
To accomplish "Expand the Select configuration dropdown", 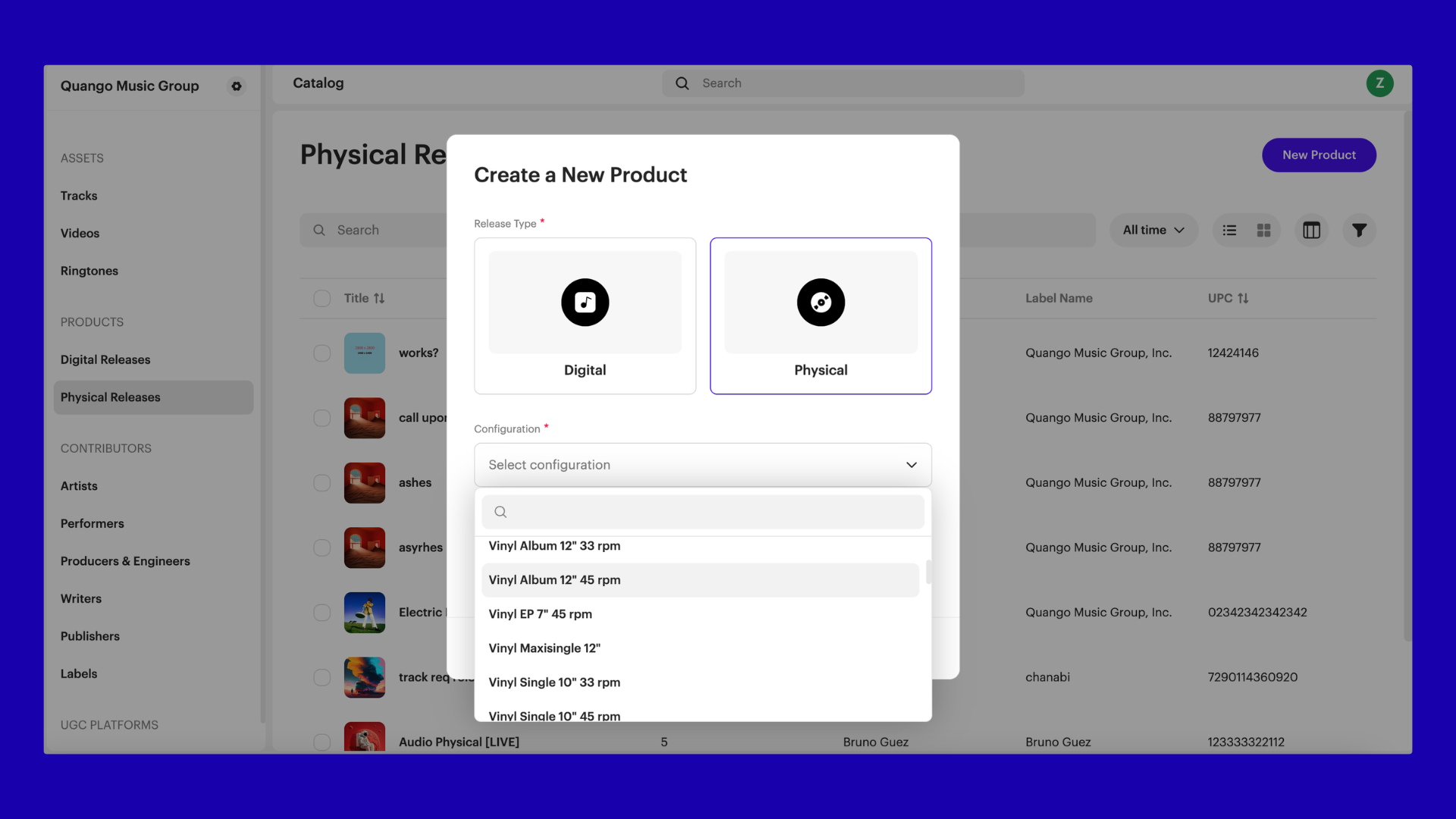I will pos(702,465).
